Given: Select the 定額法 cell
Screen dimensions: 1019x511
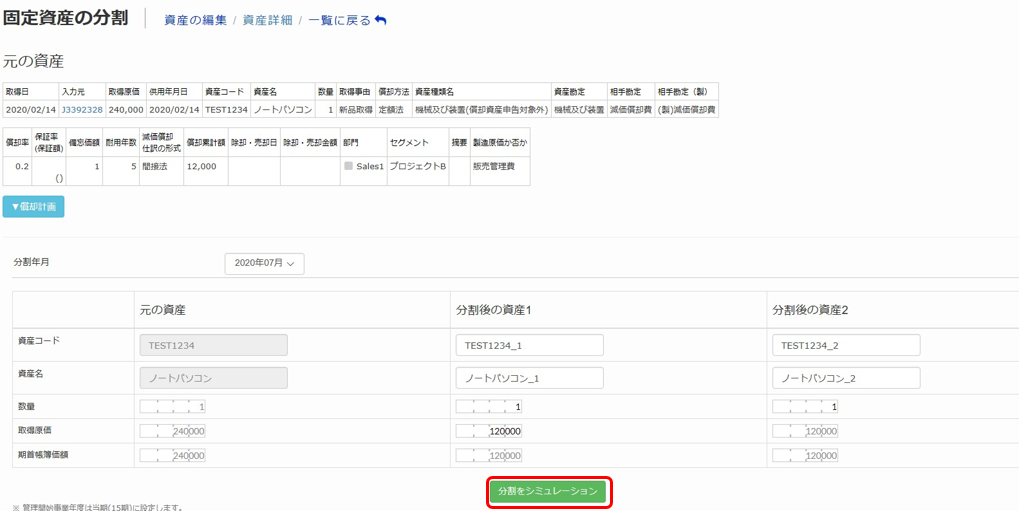Looking at the screenshot, I should coord(394,110).
